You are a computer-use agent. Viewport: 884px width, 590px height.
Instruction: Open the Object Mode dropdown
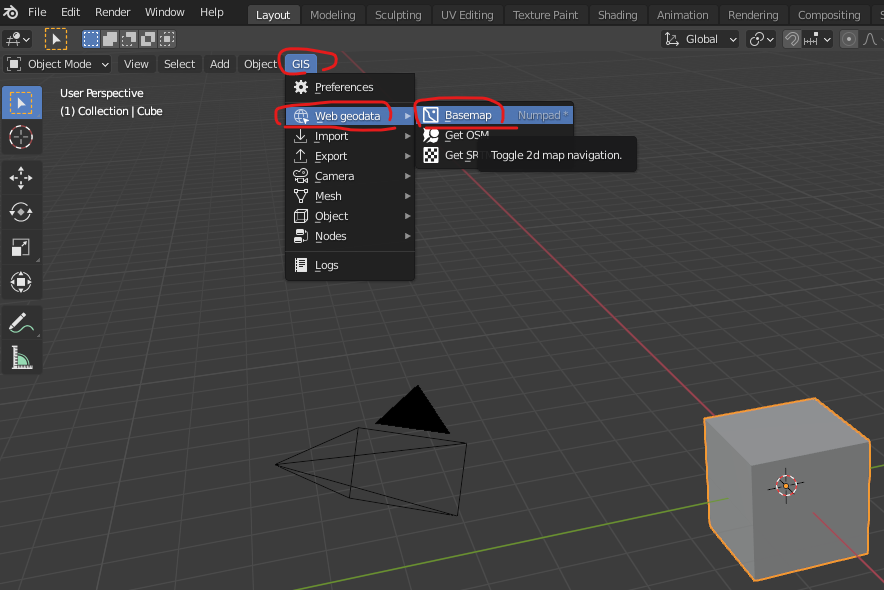click(58, 64)
